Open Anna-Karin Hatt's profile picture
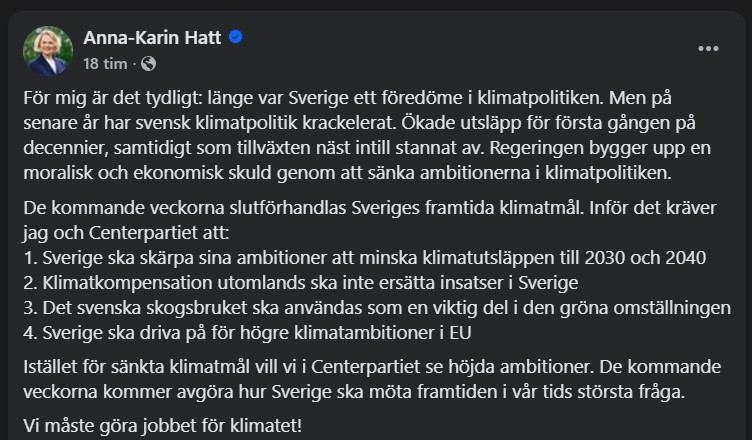 (48, 51)
